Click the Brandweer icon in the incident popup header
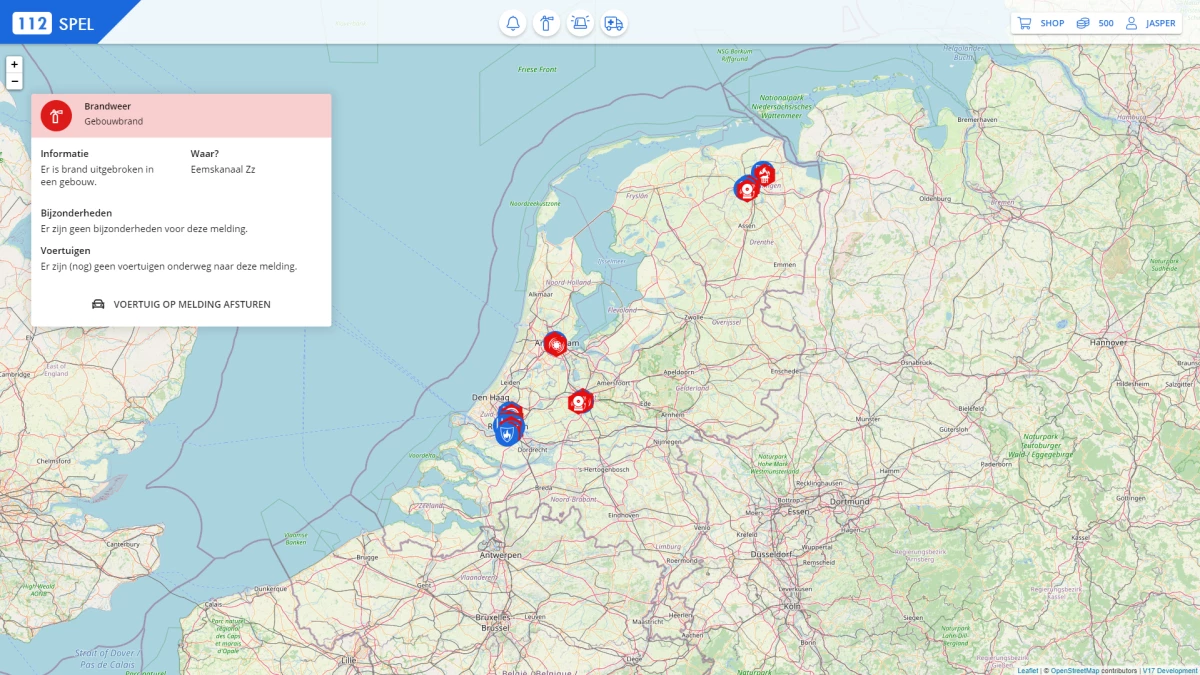The width and height of the screenshot is (1200, 675). pyautogui.click(x=55, y=115)
